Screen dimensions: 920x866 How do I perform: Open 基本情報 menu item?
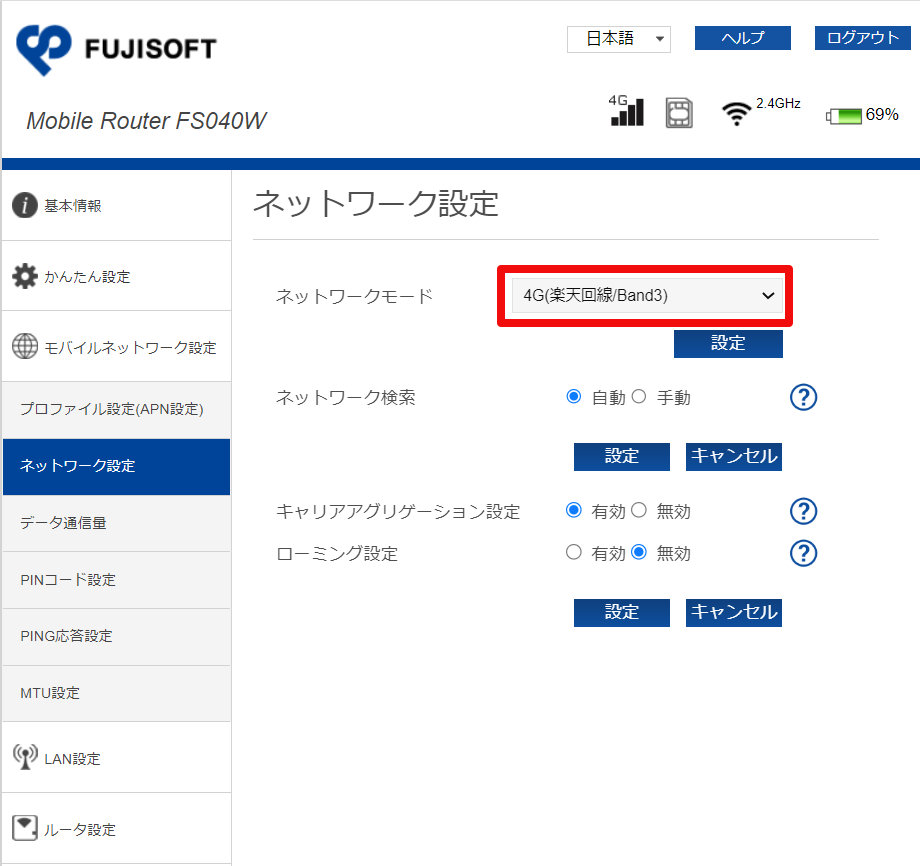[x=116, y=205]
